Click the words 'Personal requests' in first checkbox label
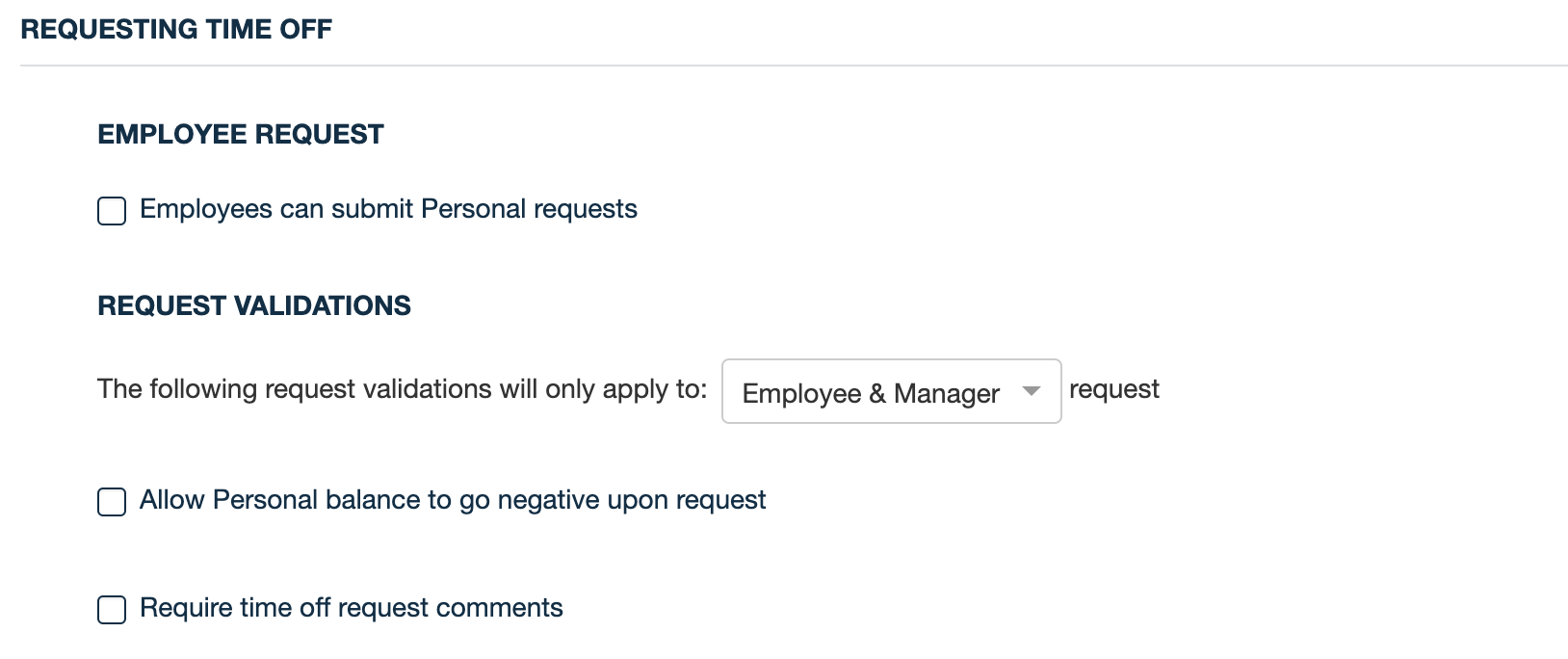This screenshot has height=659, width=1568. click(529, 209)
